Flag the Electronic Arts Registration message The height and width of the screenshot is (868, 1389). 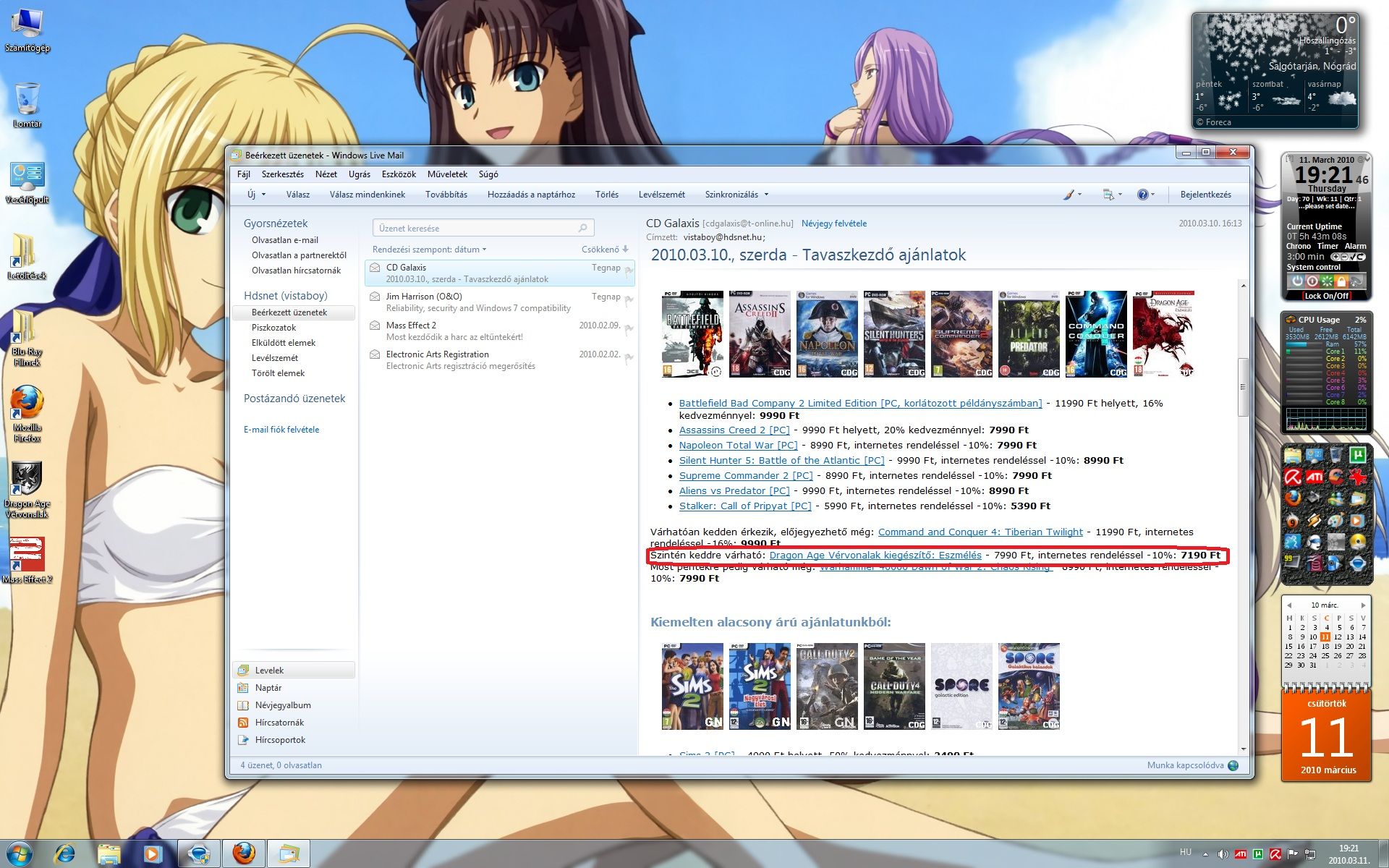pos(629,357)
